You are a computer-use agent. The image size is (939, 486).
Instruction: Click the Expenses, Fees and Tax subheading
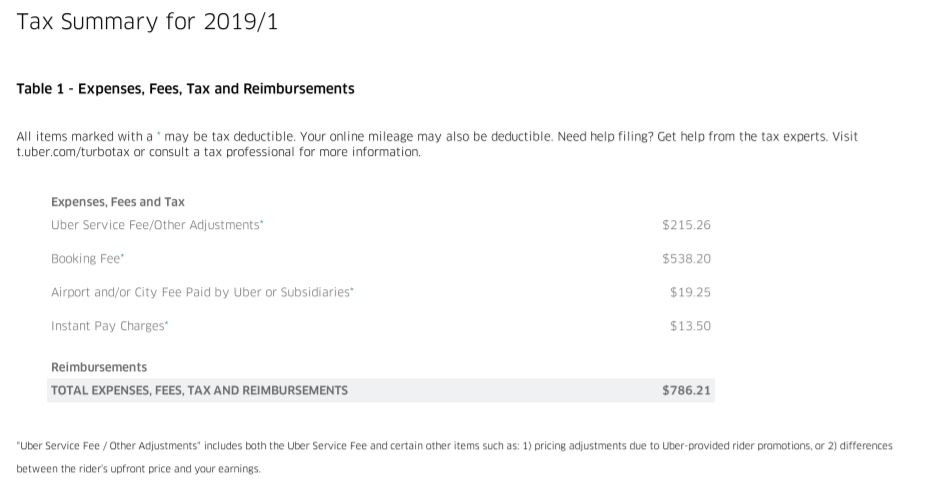coord(118,202)
